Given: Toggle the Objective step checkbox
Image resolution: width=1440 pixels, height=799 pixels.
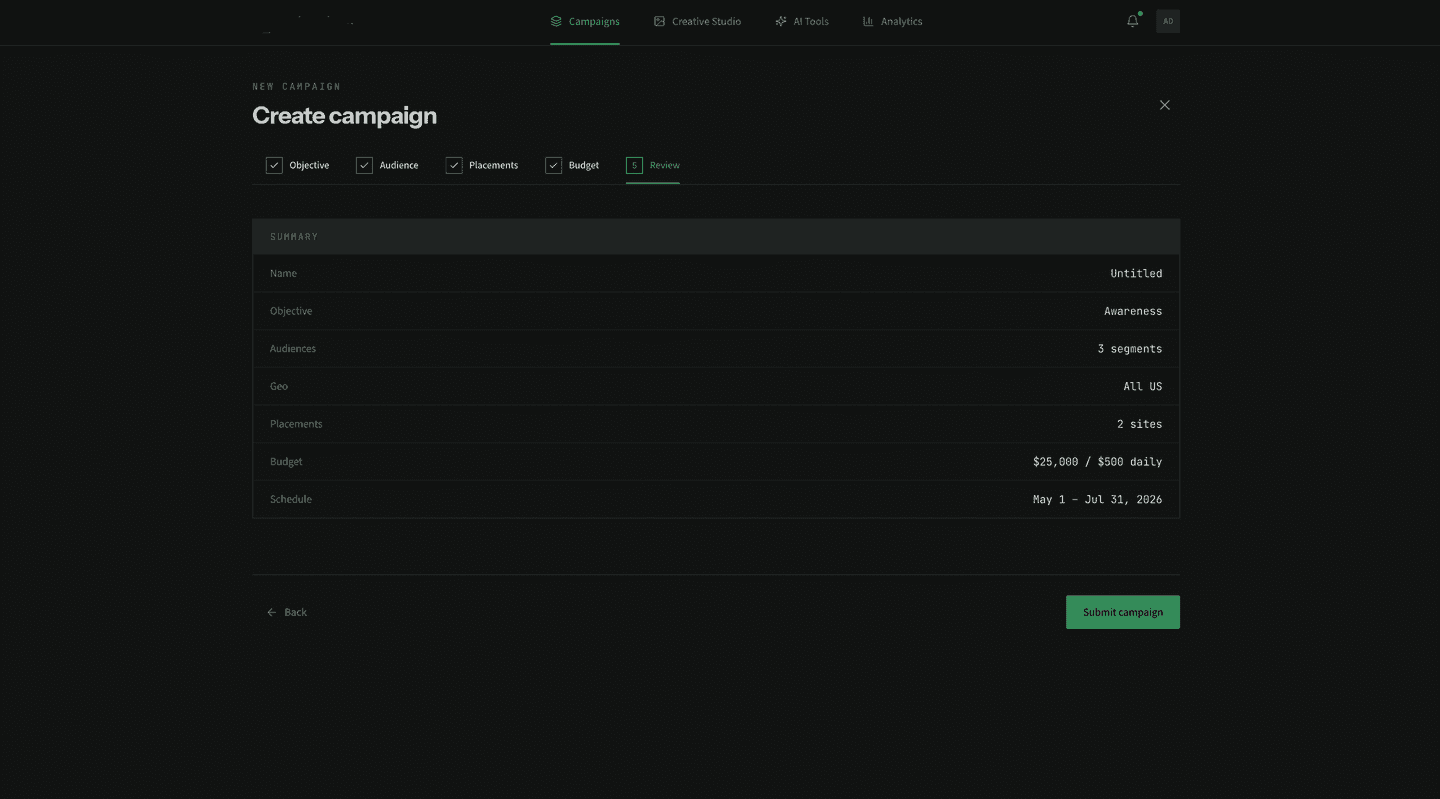Looking at the screenshot, I should [274, 164].
